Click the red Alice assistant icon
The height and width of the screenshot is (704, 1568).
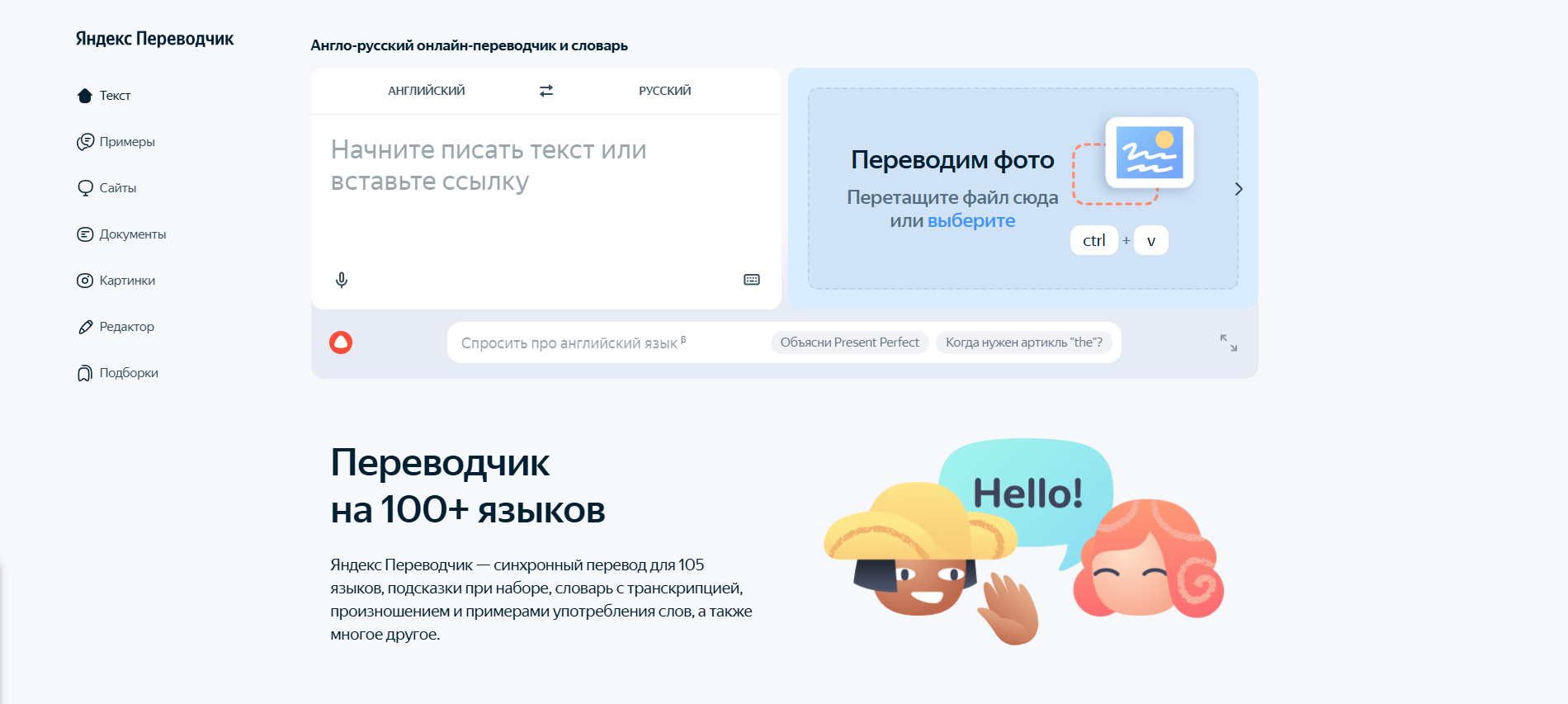click(x=341, y=343)
